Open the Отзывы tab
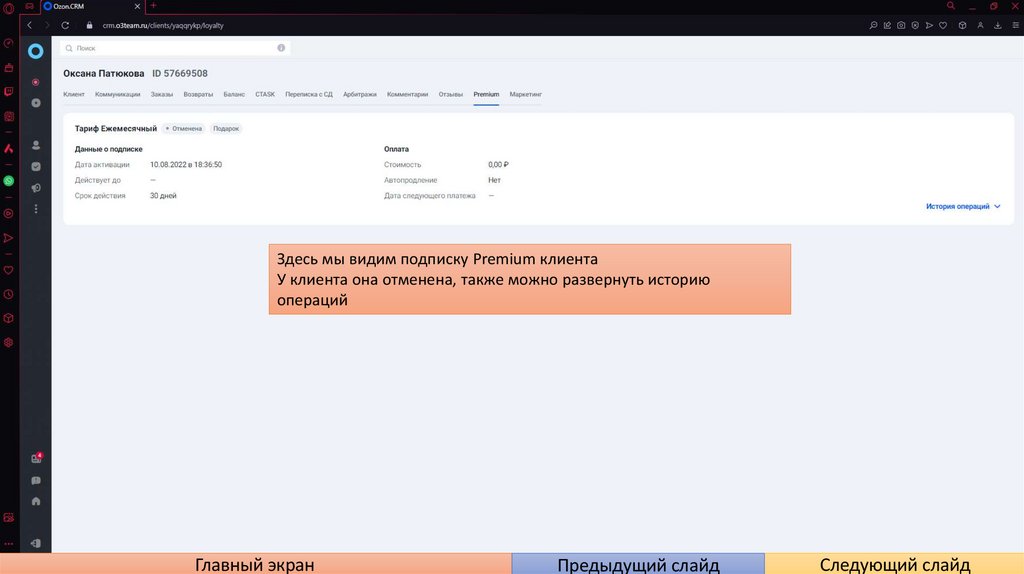 click(x=451, y=95)
